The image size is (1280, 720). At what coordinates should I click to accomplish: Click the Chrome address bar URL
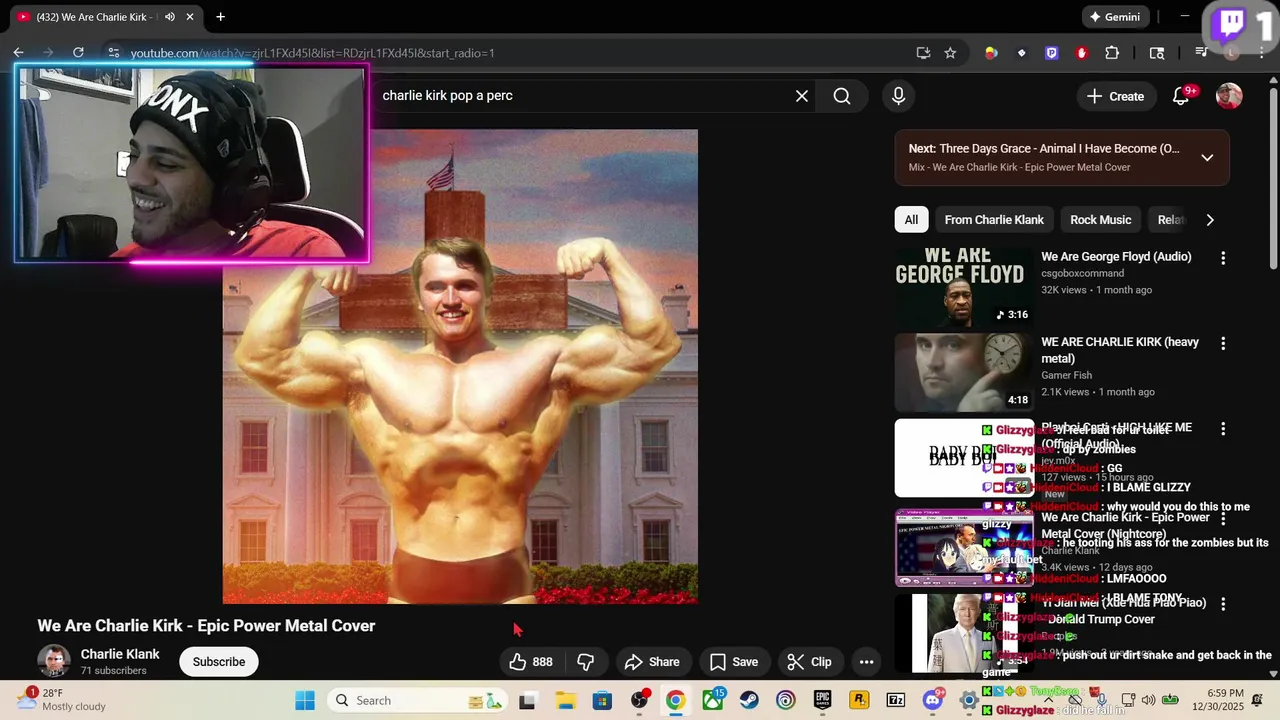[x=312, y=53]
